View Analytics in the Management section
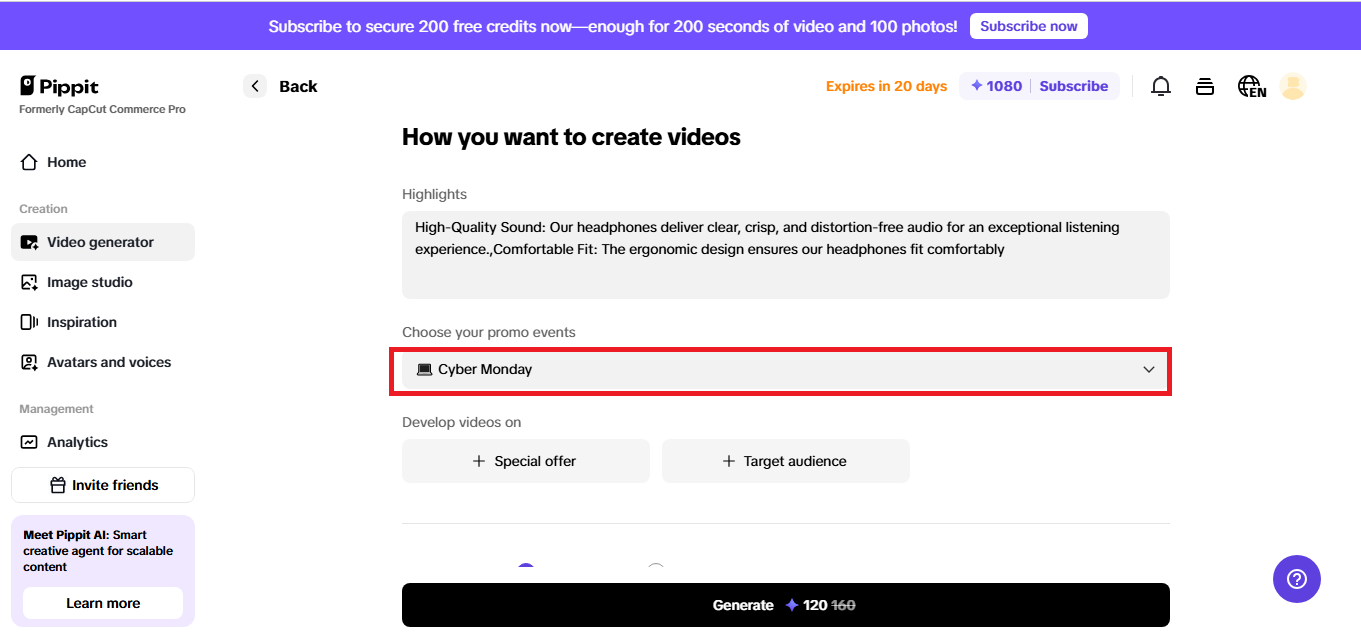This screenshot has height=641, width=1361. [77, 442]
